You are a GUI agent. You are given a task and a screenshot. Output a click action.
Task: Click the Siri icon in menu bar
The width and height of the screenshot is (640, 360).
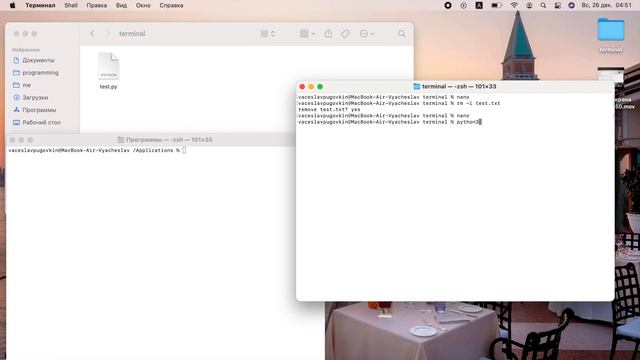click(571, 5)
